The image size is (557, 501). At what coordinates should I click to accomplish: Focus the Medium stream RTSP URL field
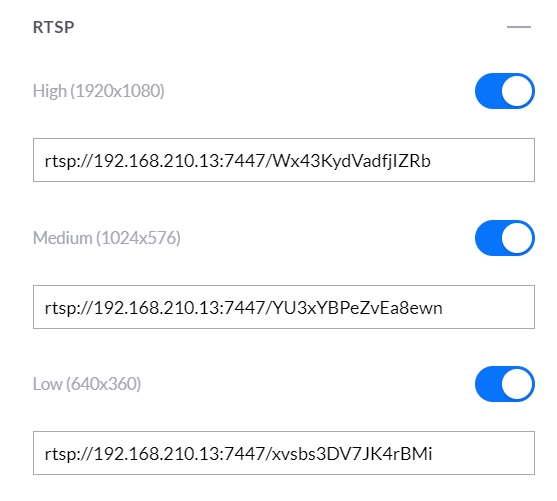tap(284, 307)
